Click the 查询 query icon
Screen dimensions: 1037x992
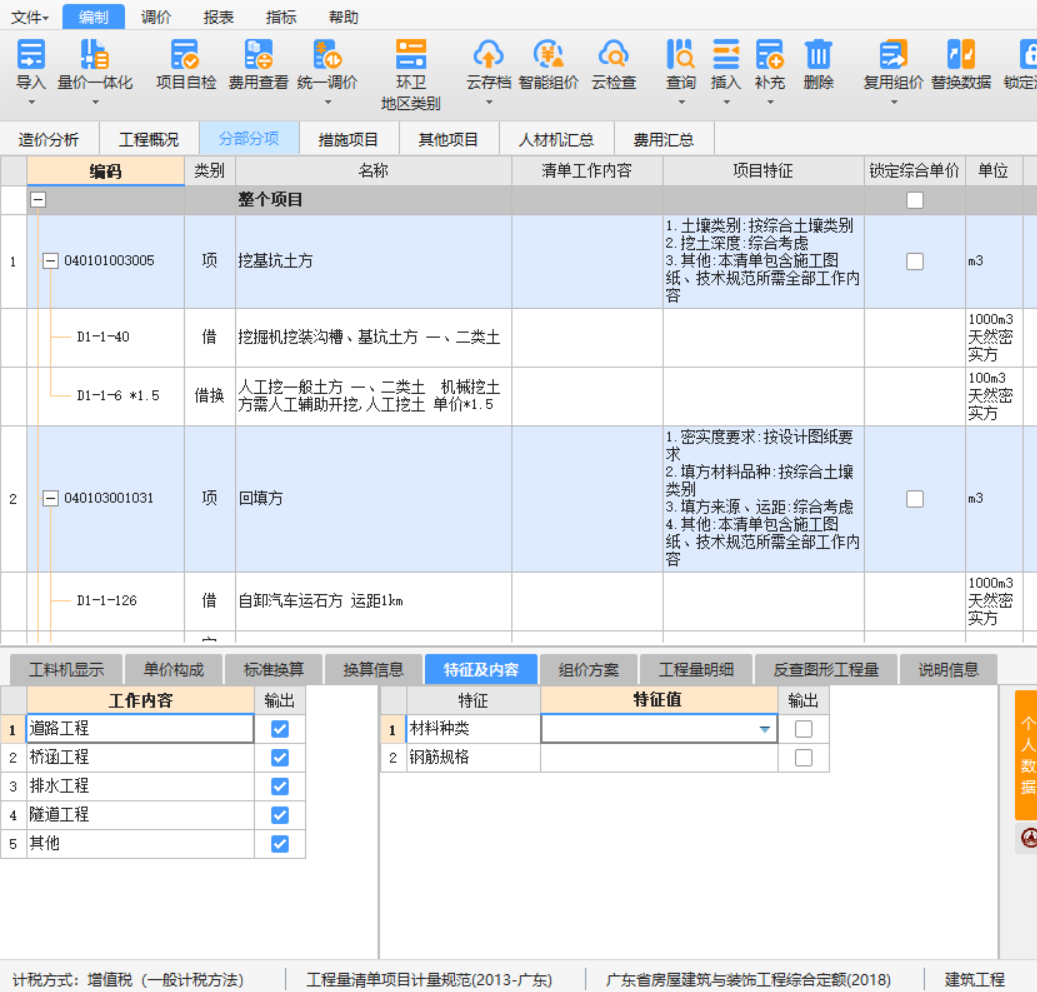(681, 55)
